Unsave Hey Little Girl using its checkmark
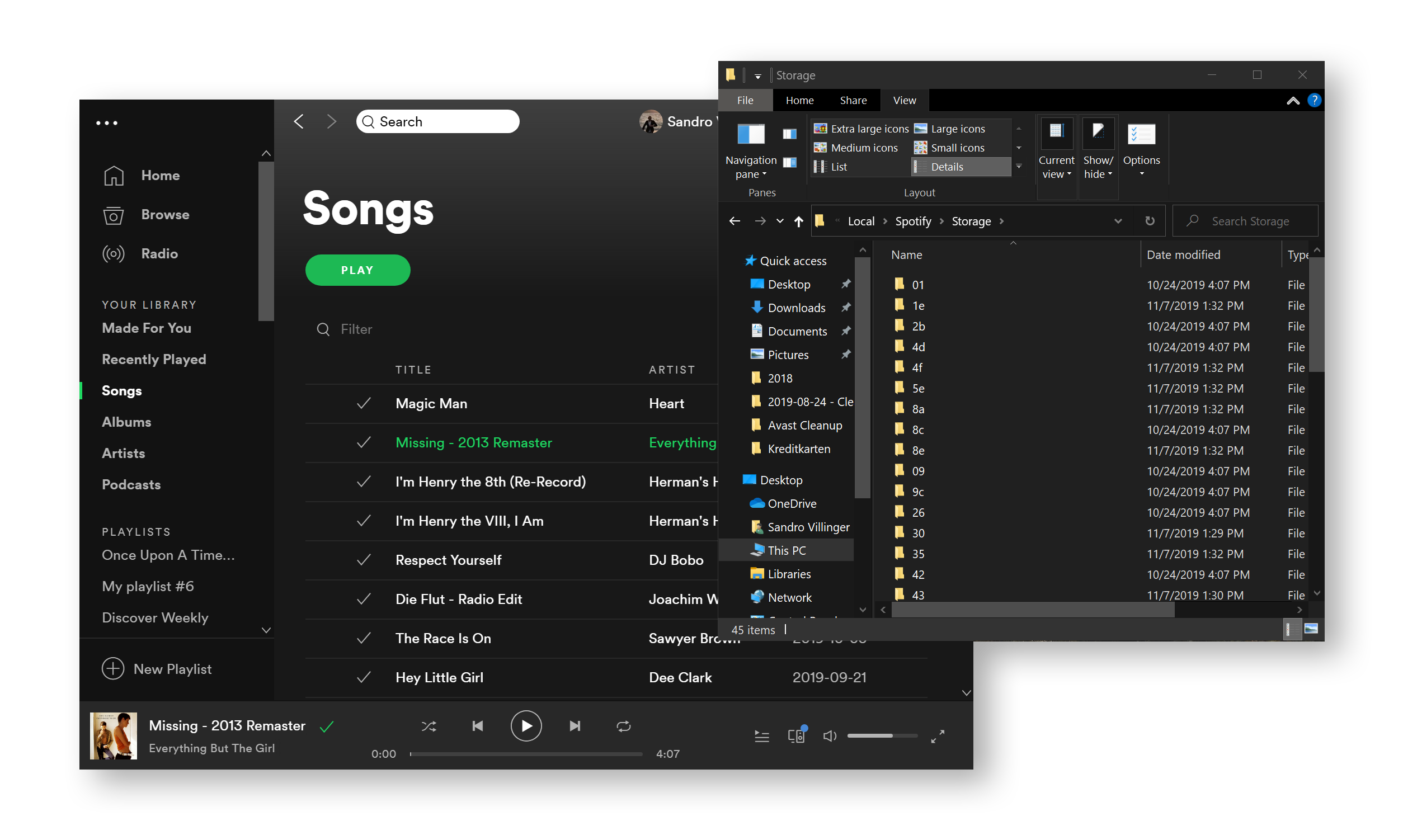Viewport: 1403px width, 840px height. (364, 678)
